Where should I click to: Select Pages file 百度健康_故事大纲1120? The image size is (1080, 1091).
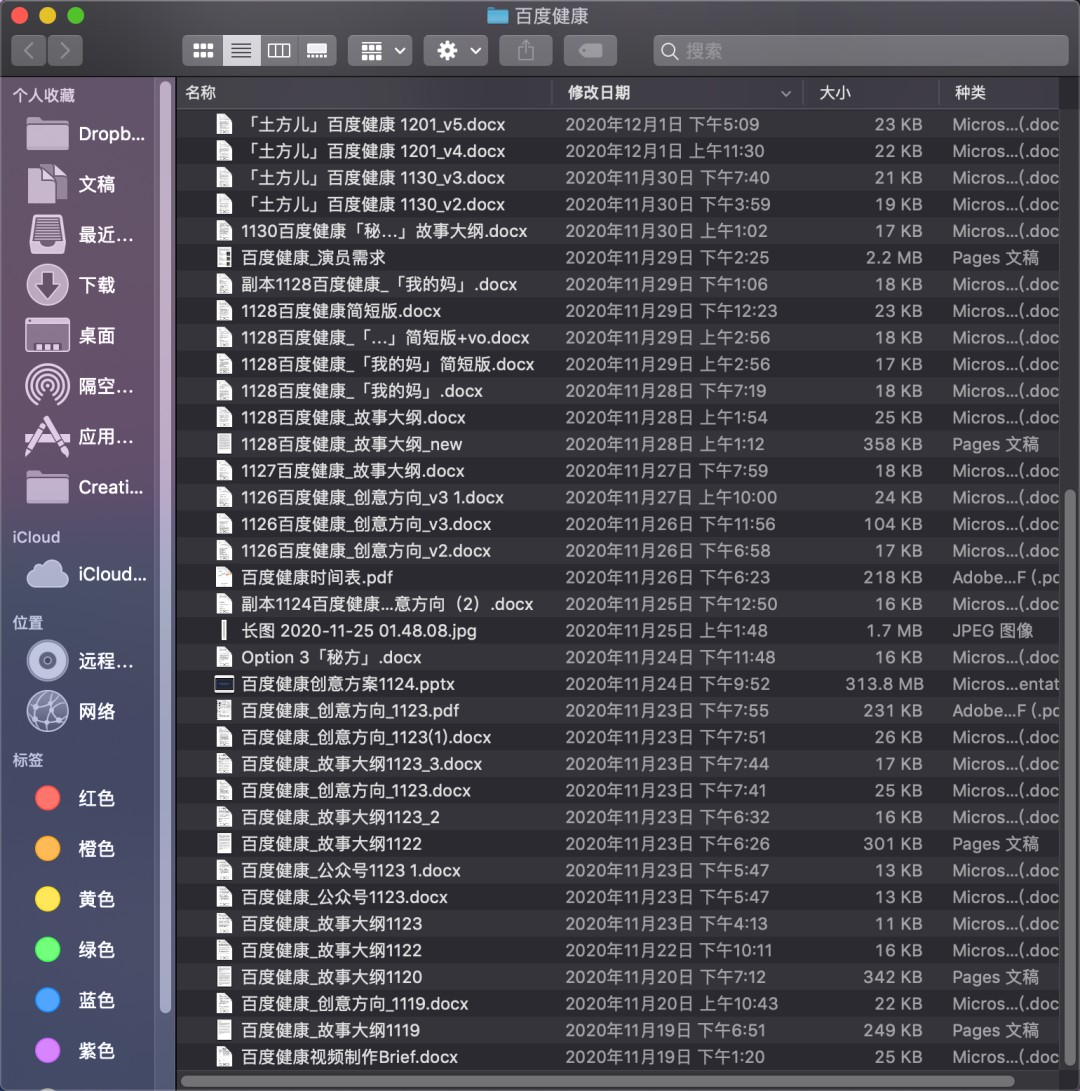(618, 977)
